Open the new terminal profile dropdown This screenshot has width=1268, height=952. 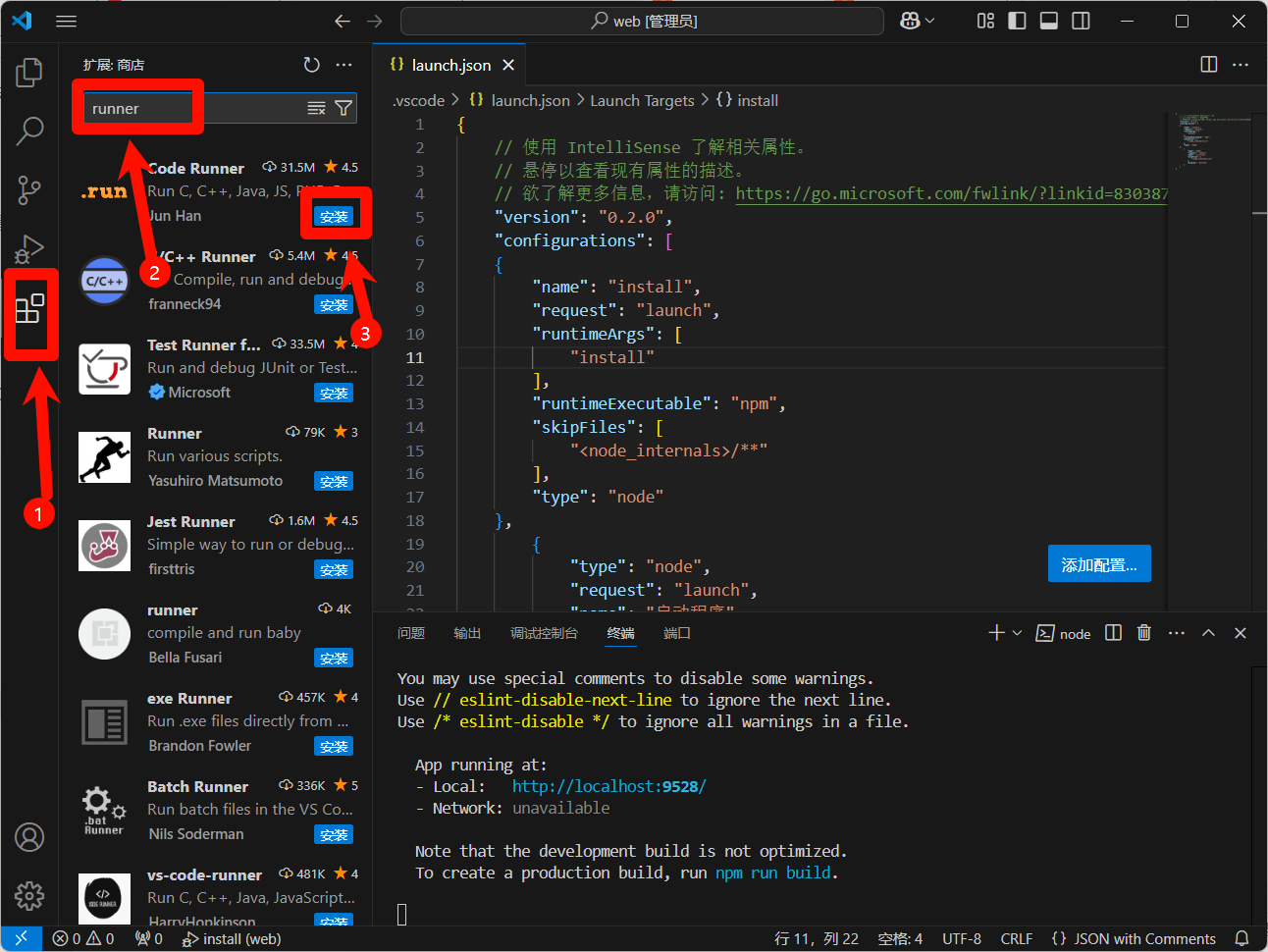pos(1017,633)
